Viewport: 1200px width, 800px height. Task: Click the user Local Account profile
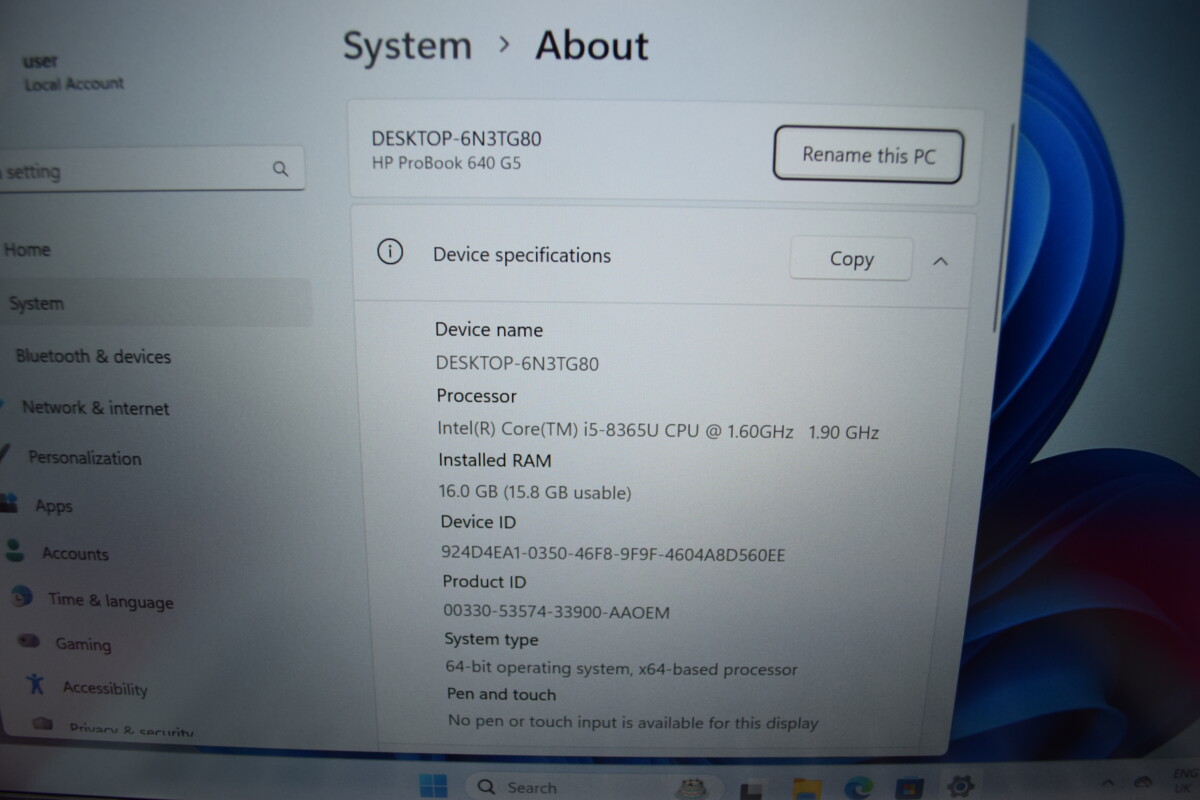(73, 73)
